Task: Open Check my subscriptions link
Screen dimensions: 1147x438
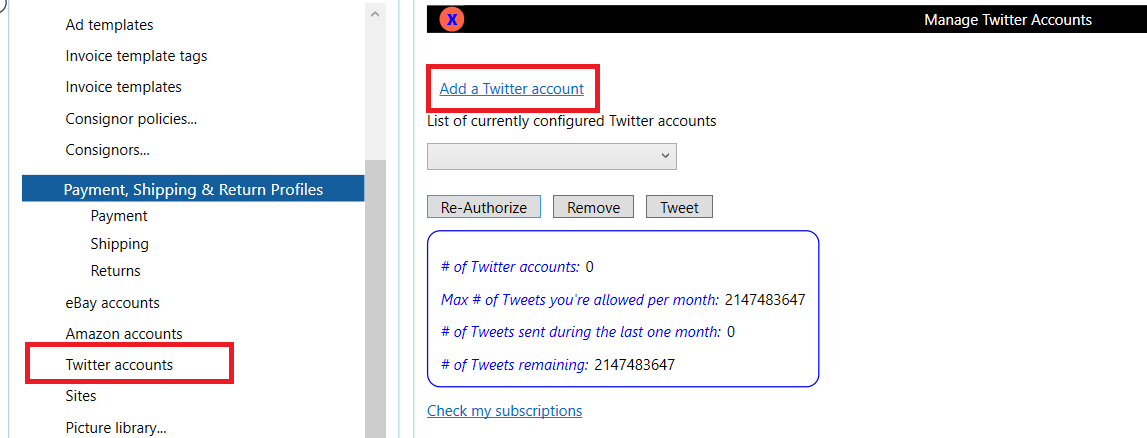Action: point(505,411)
